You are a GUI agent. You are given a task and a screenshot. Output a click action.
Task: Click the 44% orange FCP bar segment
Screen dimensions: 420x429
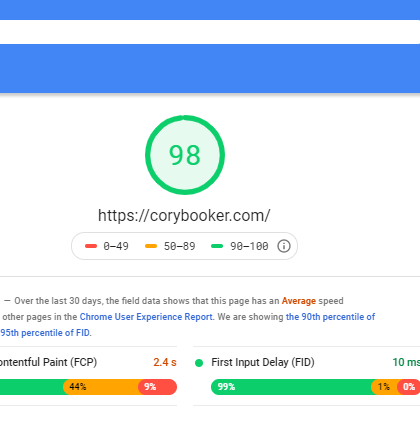pyautogui.click(x=101, y=387)
